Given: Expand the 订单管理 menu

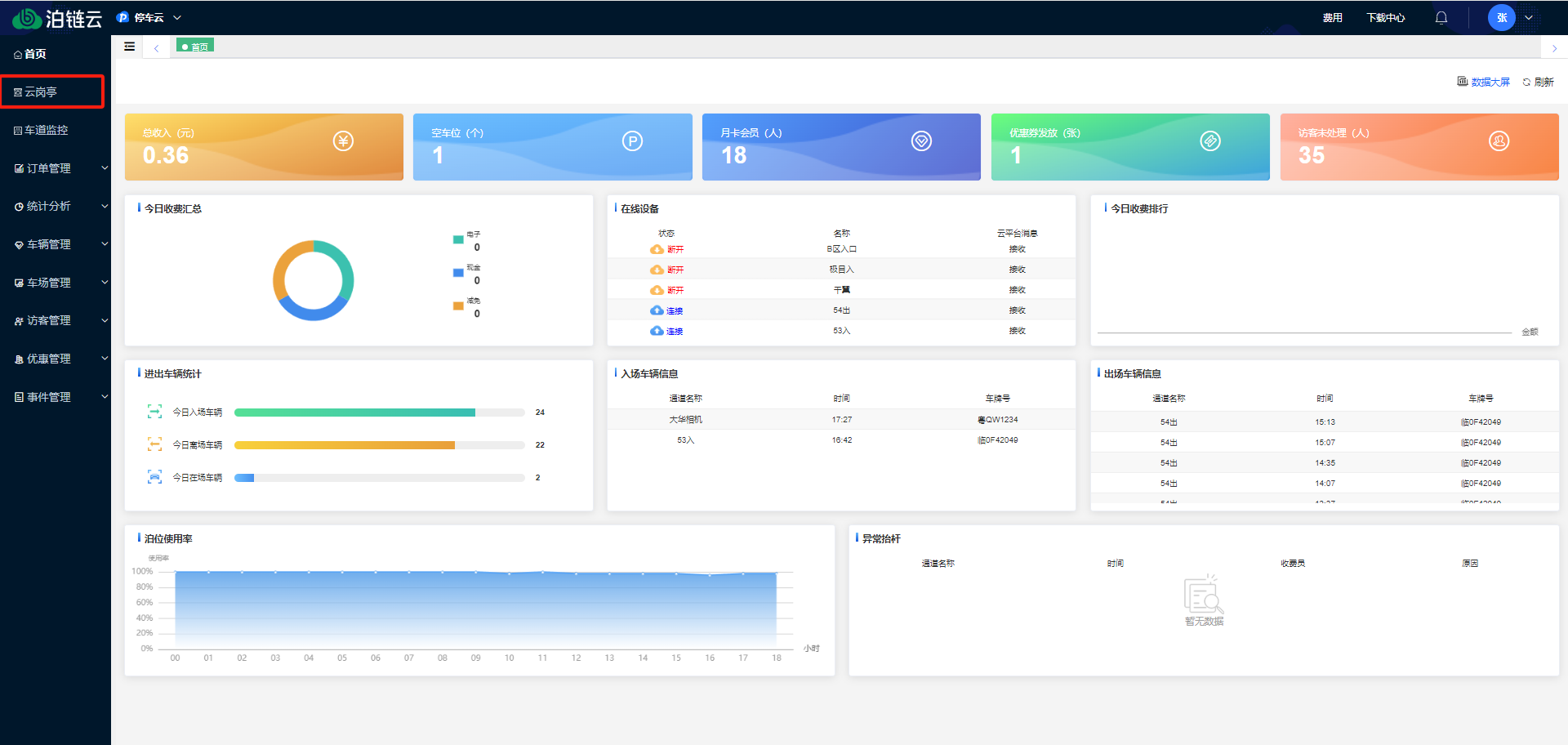Looking at the screenshot, I should 56,168.
